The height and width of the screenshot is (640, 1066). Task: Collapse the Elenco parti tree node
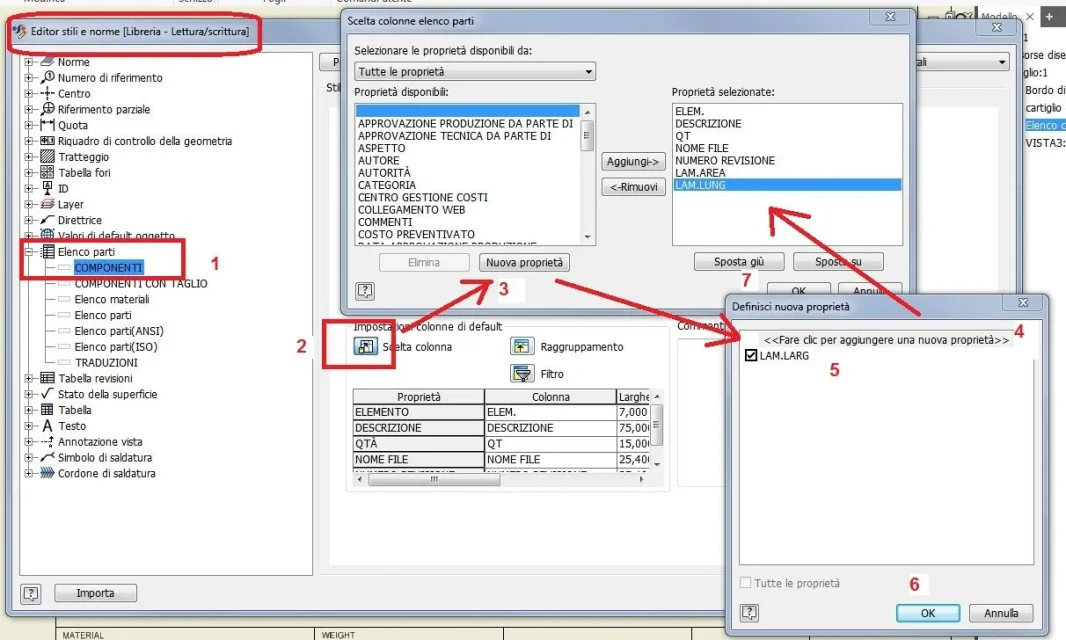click(29, 252)
